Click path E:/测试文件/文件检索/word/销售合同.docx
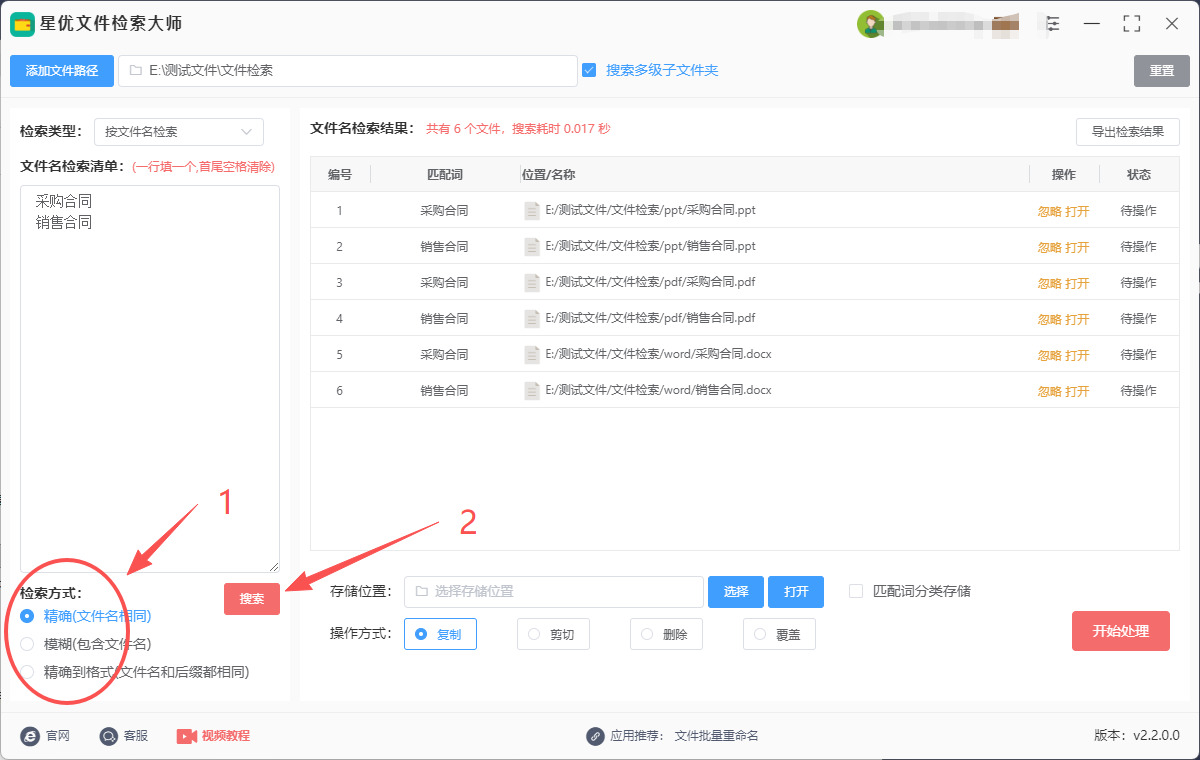The width and height of the screenshot is (1200, 760). pyautogui.click(x=658, y=391)
